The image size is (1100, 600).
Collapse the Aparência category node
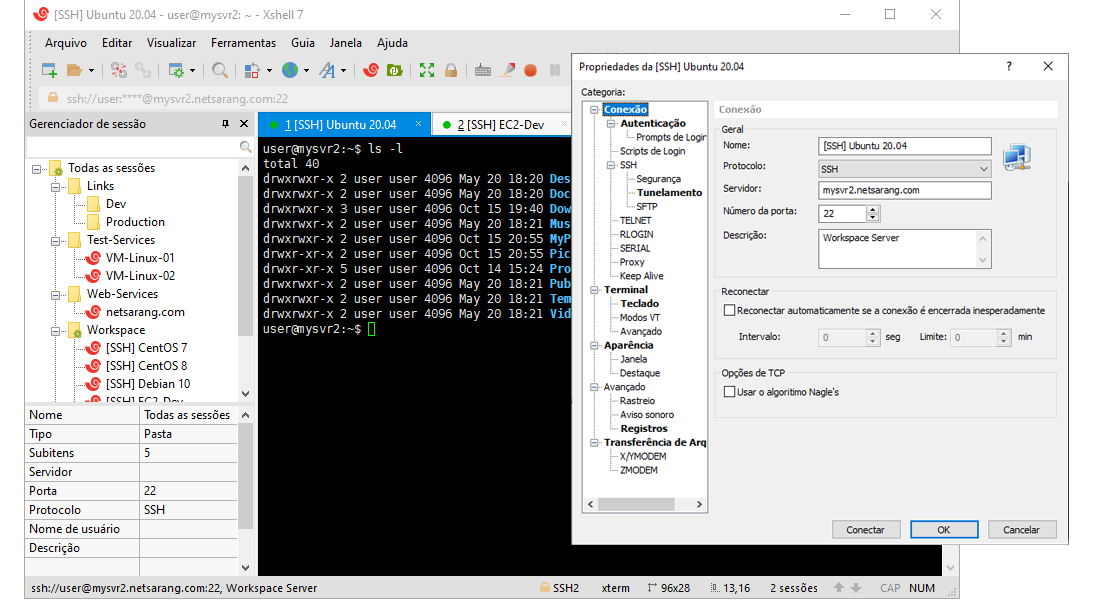click(x=594, y=345)
